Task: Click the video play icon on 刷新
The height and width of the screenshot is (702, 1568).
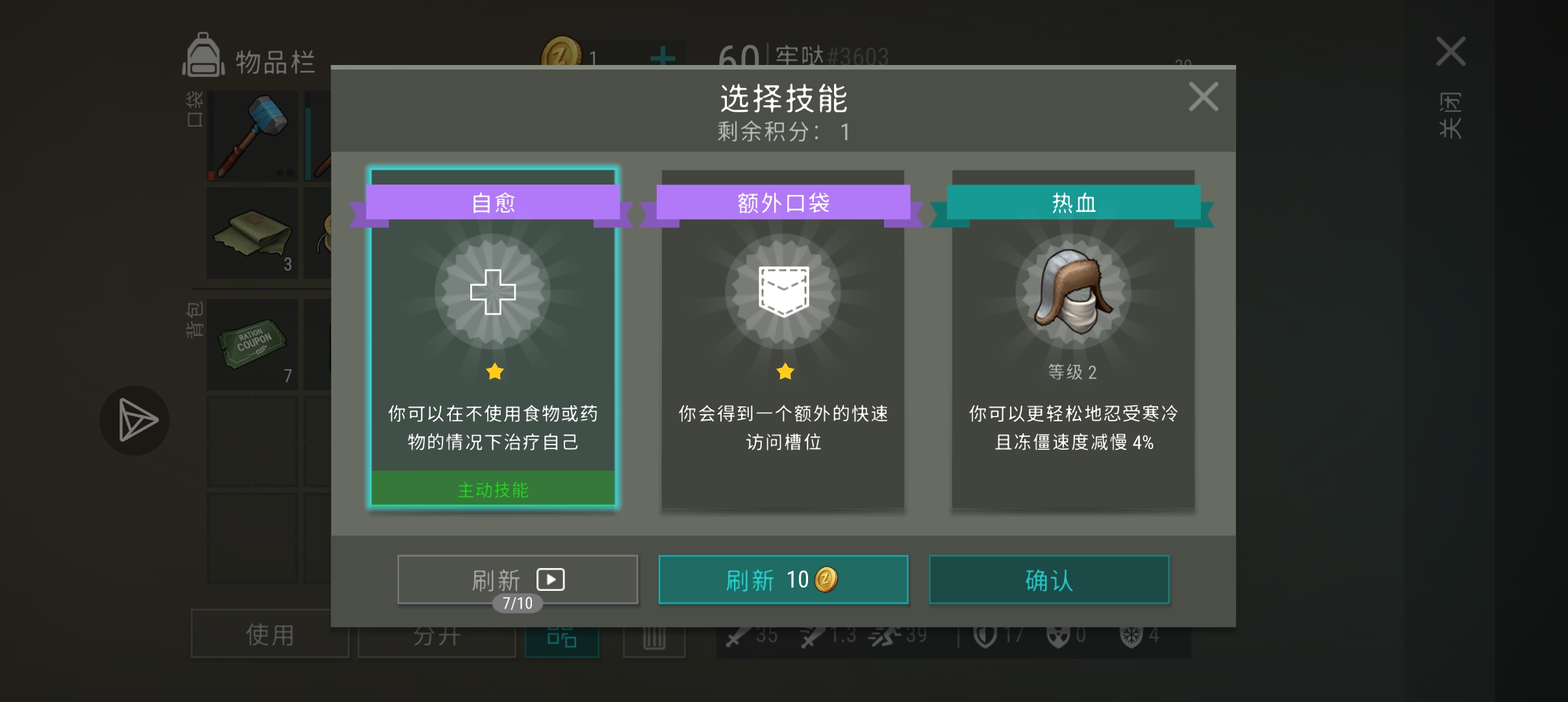Action: 551,579
